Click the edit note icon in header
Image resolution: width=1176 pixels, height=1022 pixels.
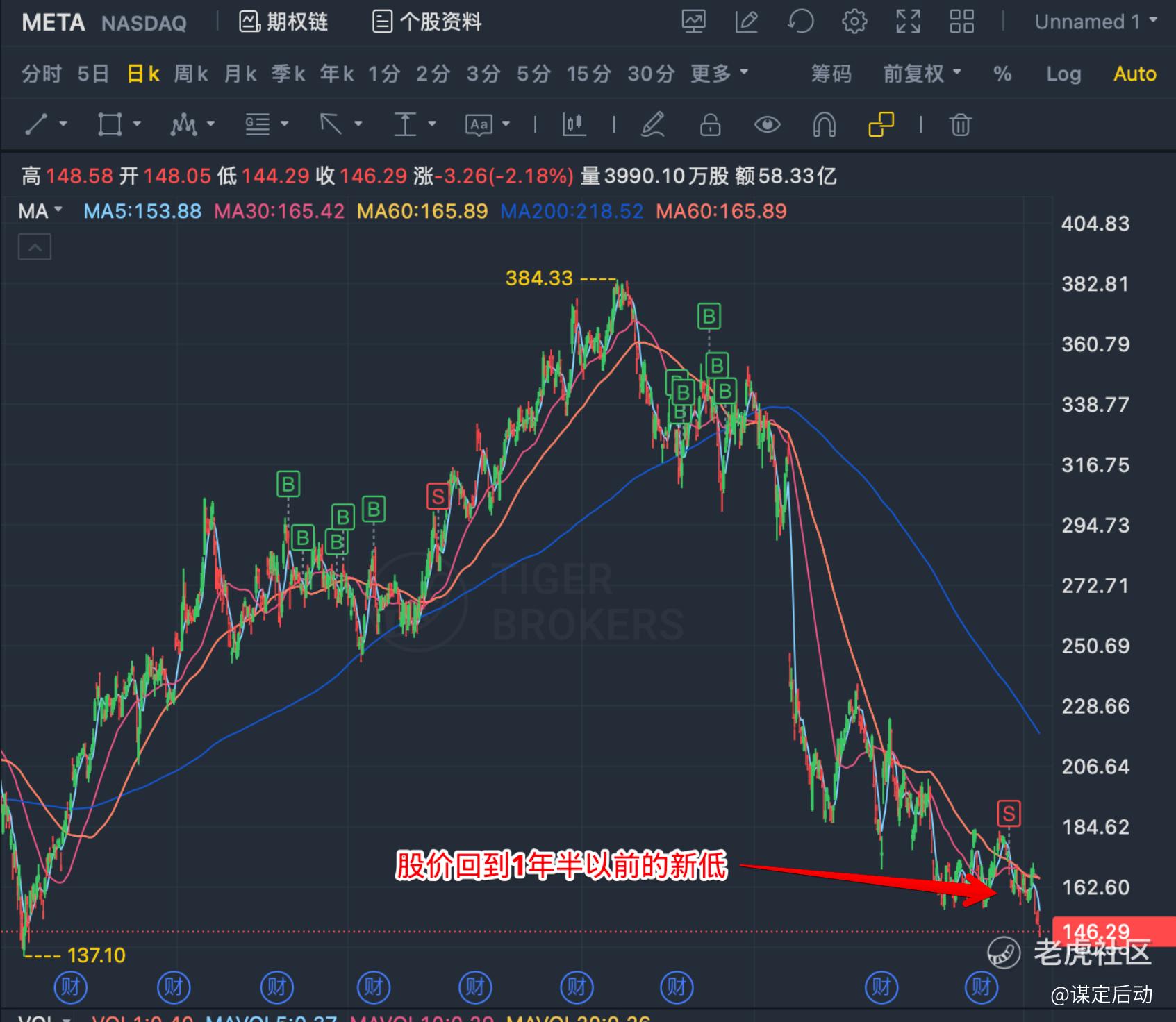coord(747,22)
